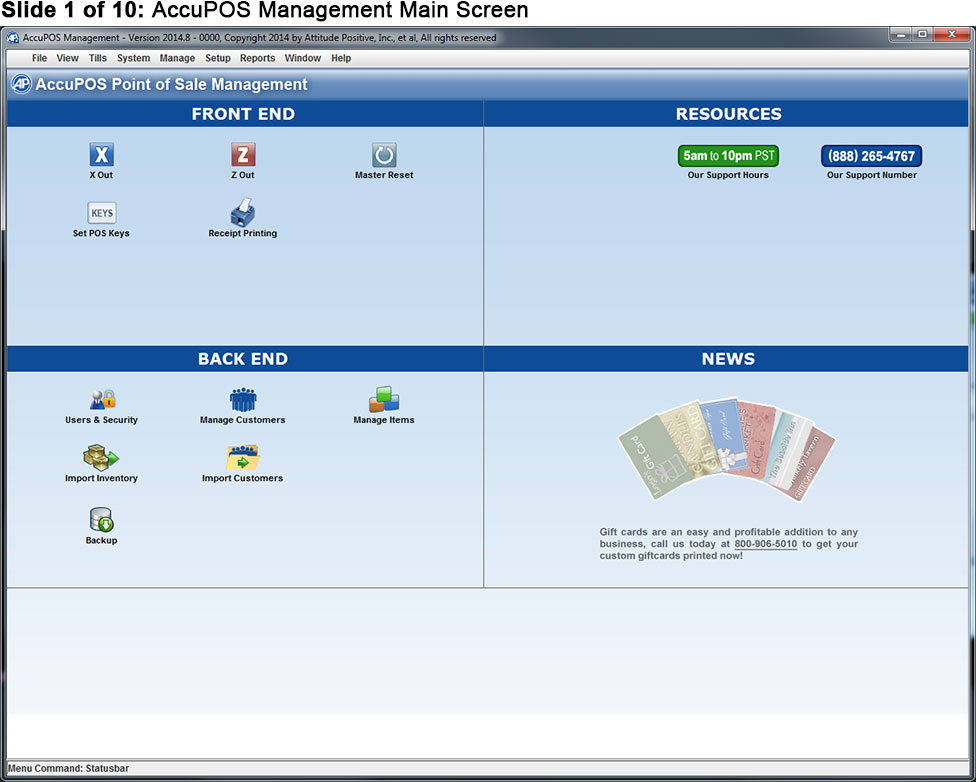Image resolution: width=976 pixels, height=782 pixels.
Task: Click the (888) 265-4767 support number badge
Action: pos(871,156)
